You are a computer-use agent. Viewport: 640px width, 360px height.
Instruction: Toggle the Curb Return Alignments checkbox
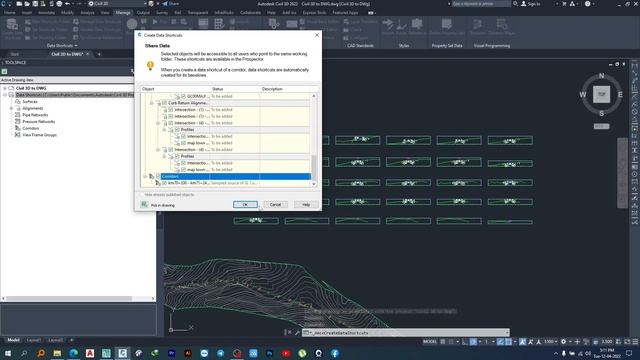164,103
